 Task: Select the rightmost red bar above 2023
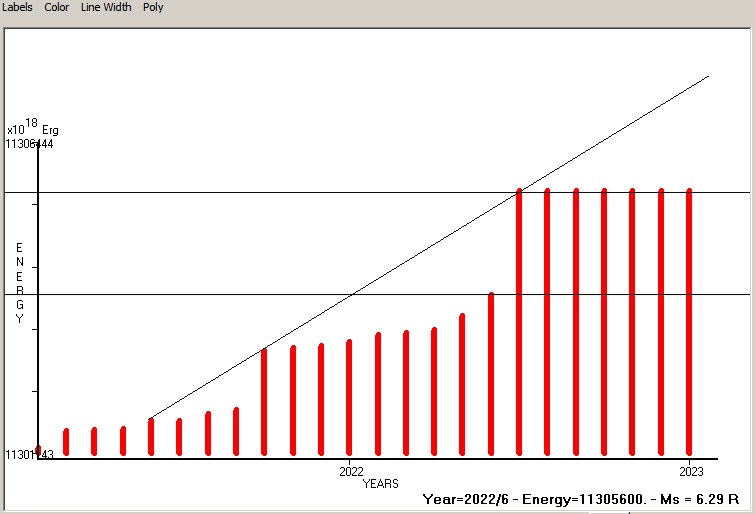(x=689, y=320)
